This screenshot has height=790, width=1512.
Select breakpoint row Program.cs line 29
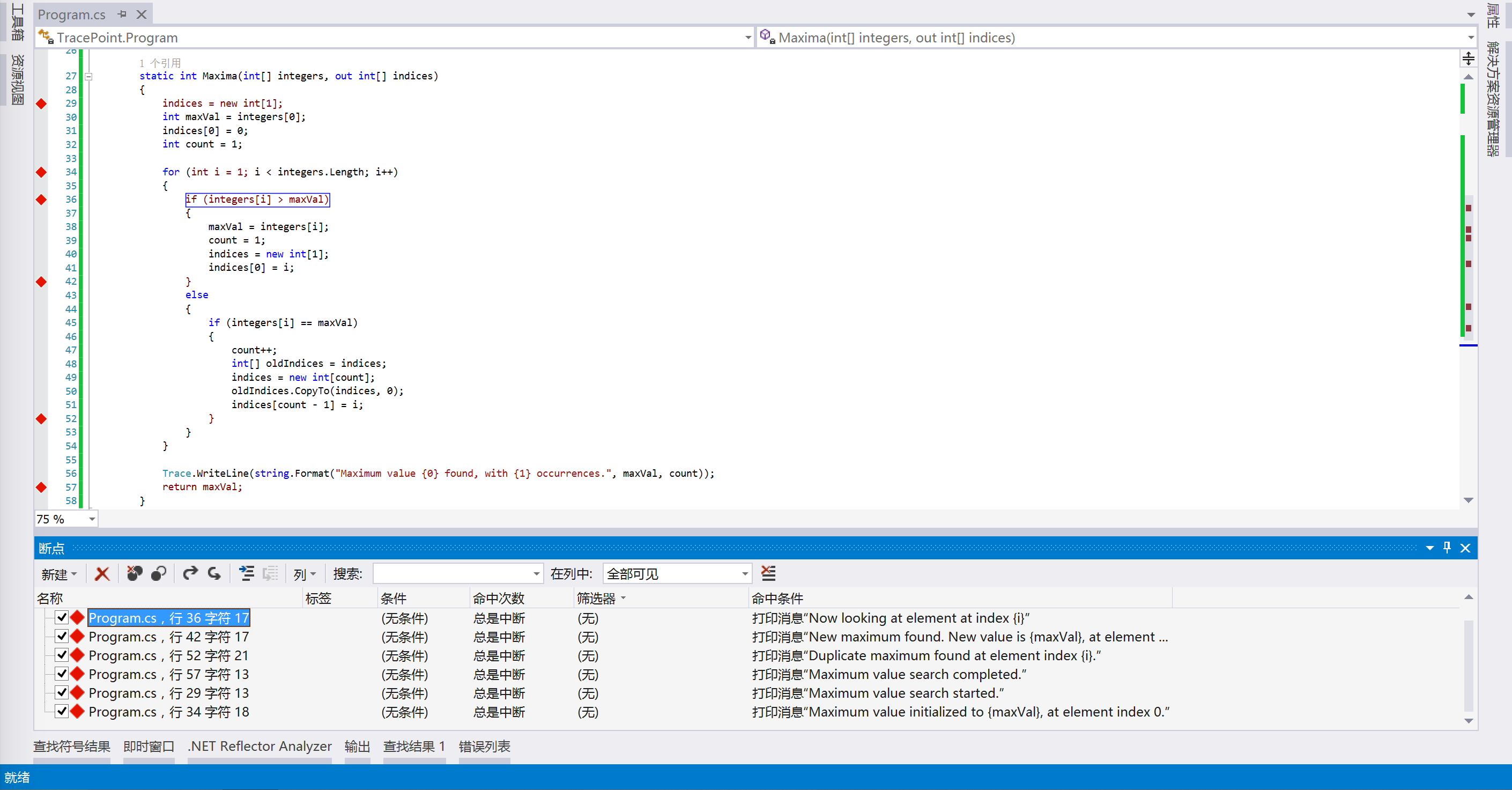coord(169,693)
